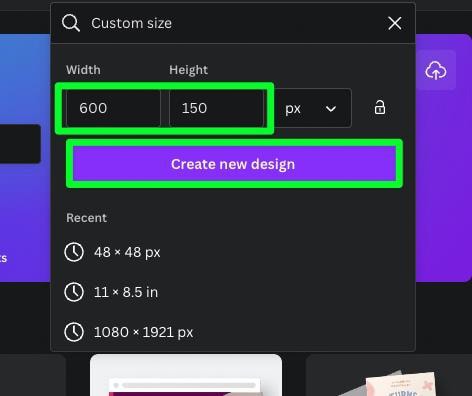
Task: Click clock icon beside 11 × 8.5 in
Action: click(x=74, y=292)
